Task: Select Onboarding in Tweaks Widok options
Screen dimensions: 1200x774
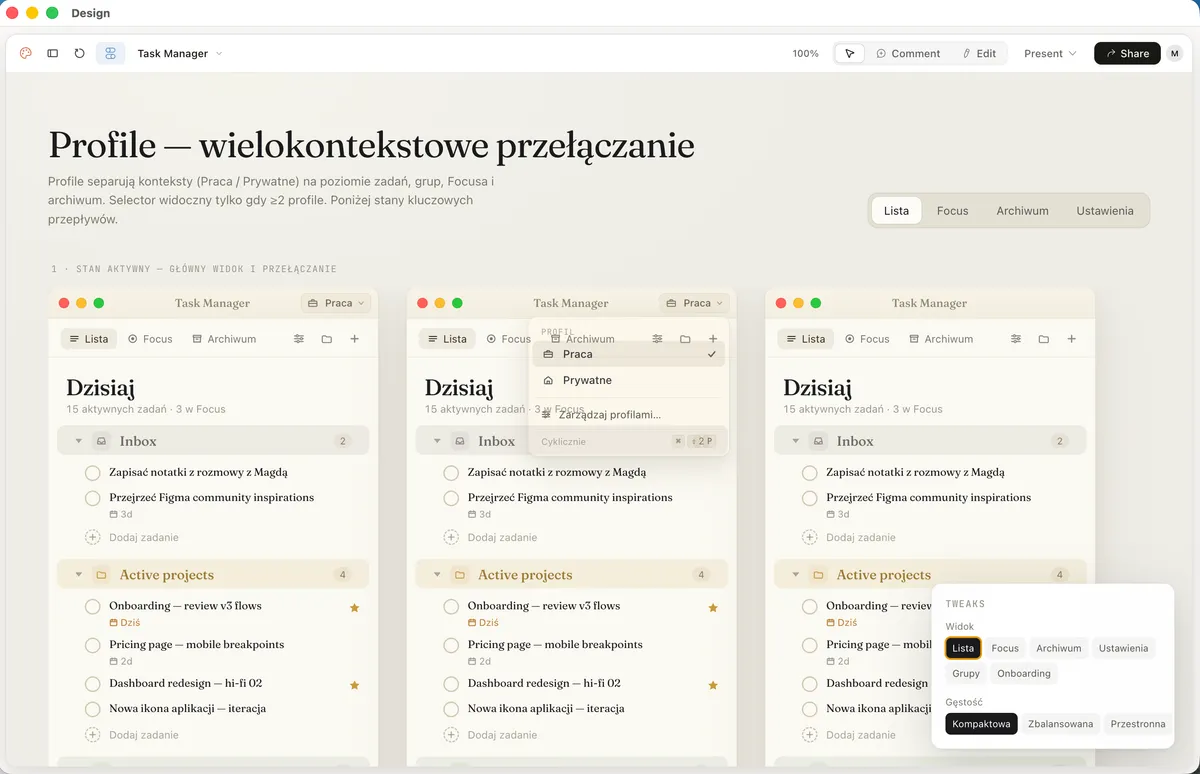Action: [x=1024, y=673]
